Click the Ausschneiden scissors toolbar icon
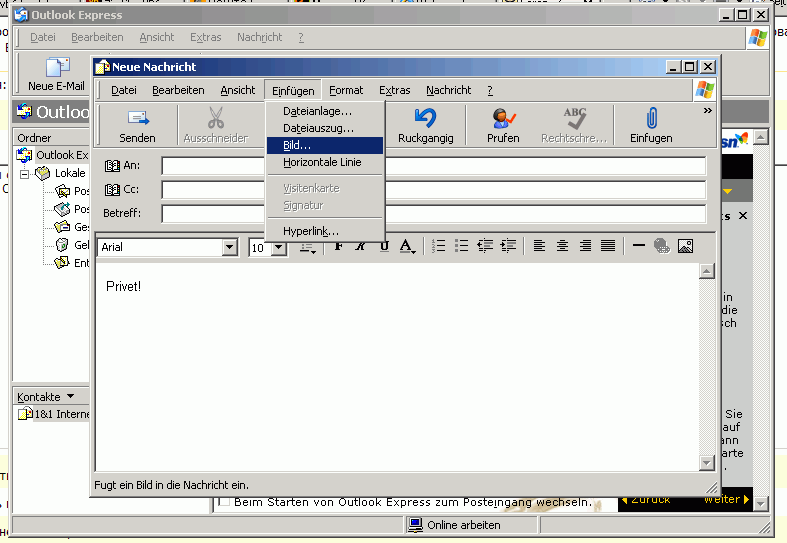The image size is (787, 543). click(x=216, y=118)
